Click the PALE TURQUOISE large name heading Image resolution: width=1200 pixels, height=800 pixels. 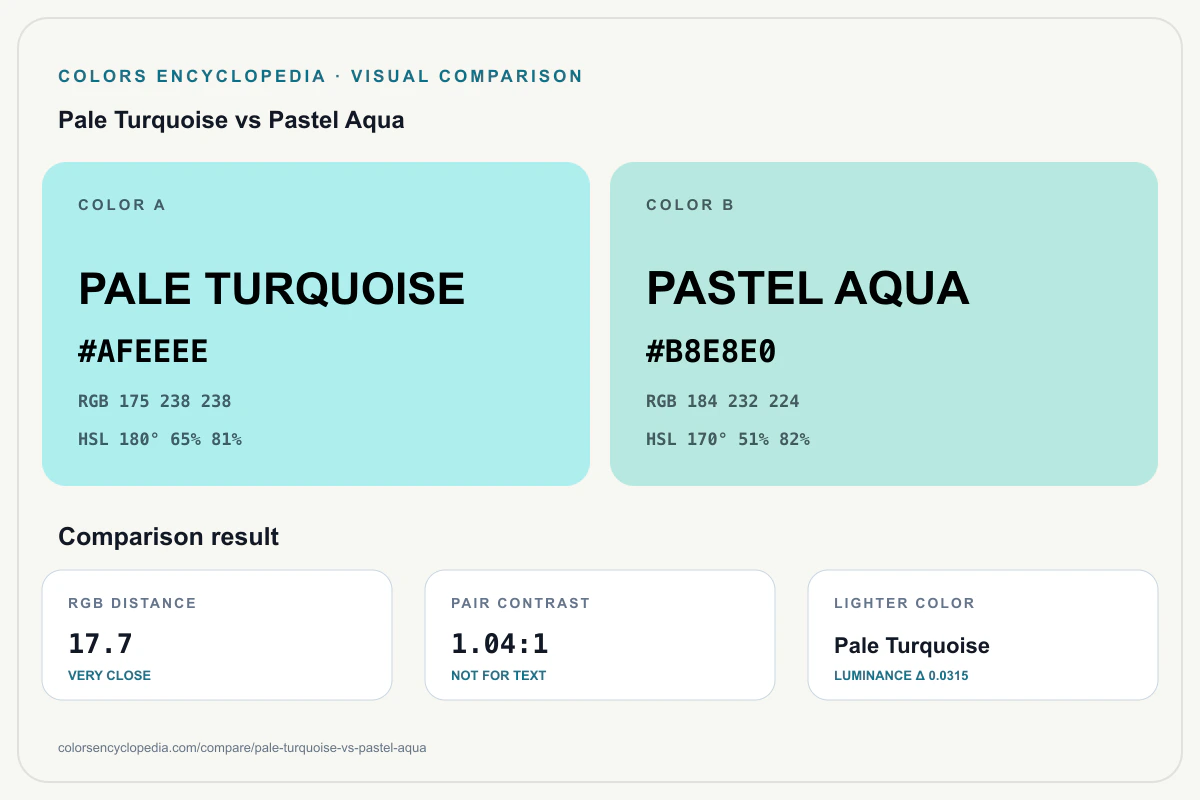click(x=272, y=288)
